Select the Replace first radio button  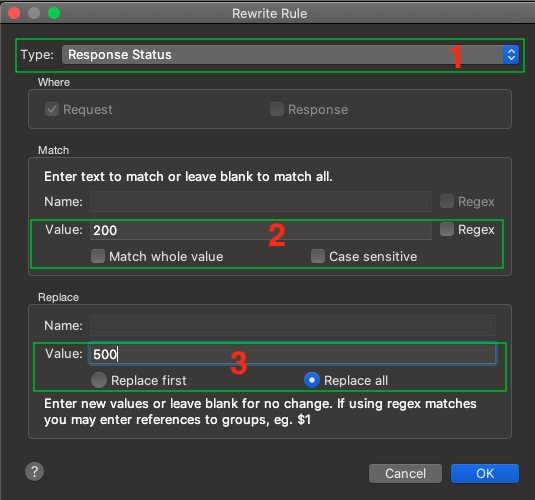coord(99,380)
